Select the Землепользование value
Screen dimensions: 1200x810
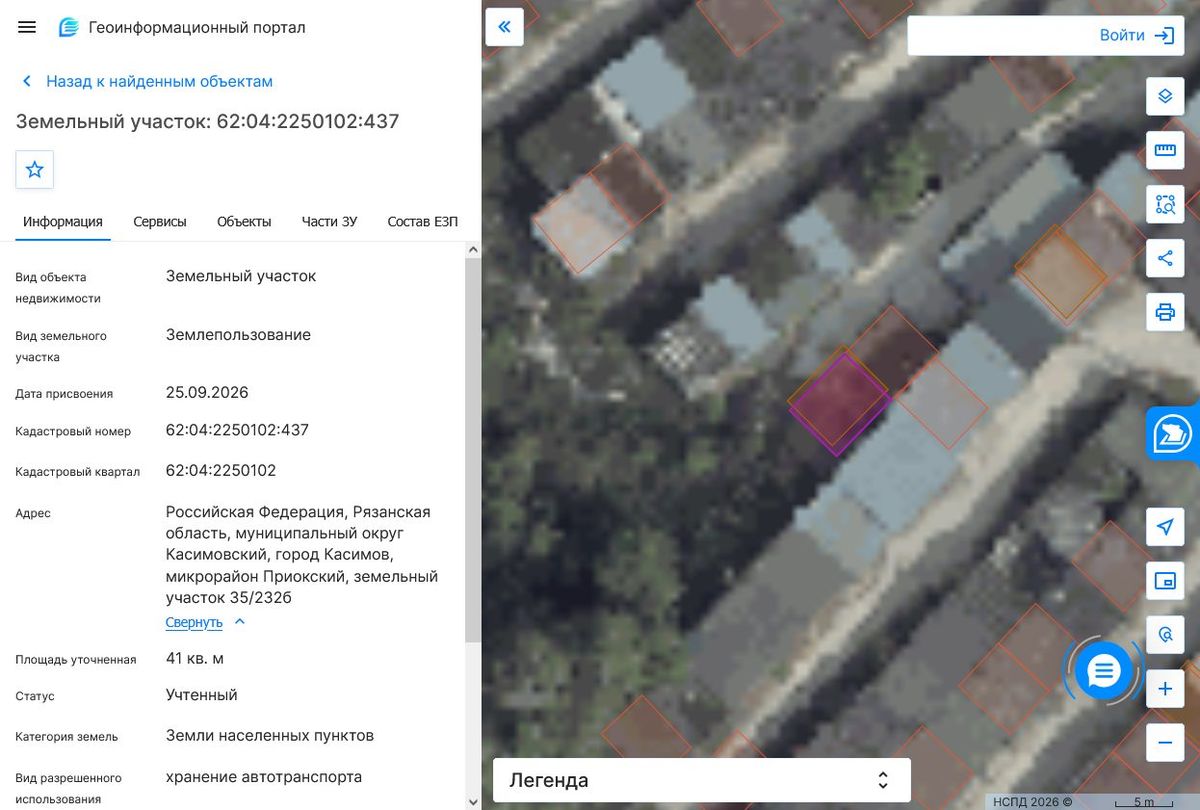coord(238,334)
